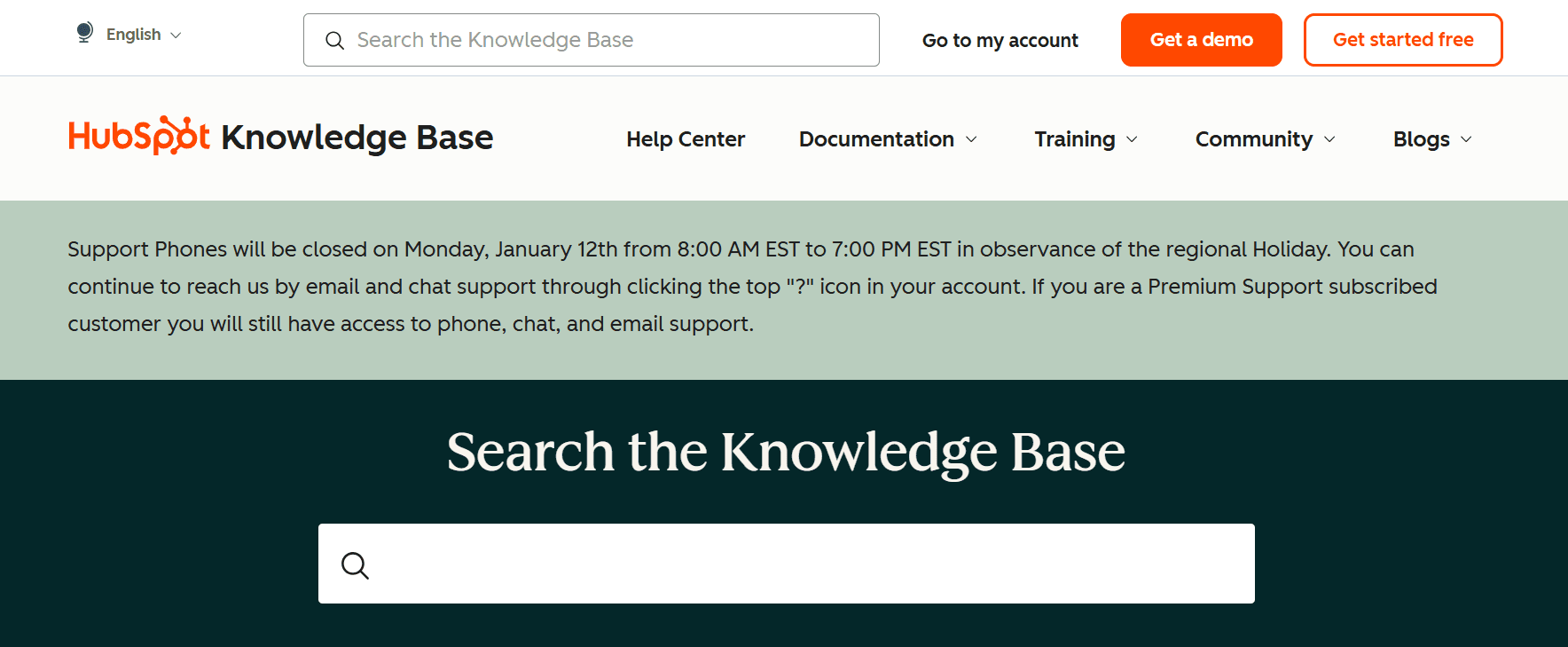Click the search icon in top search bar

point(335,41)
